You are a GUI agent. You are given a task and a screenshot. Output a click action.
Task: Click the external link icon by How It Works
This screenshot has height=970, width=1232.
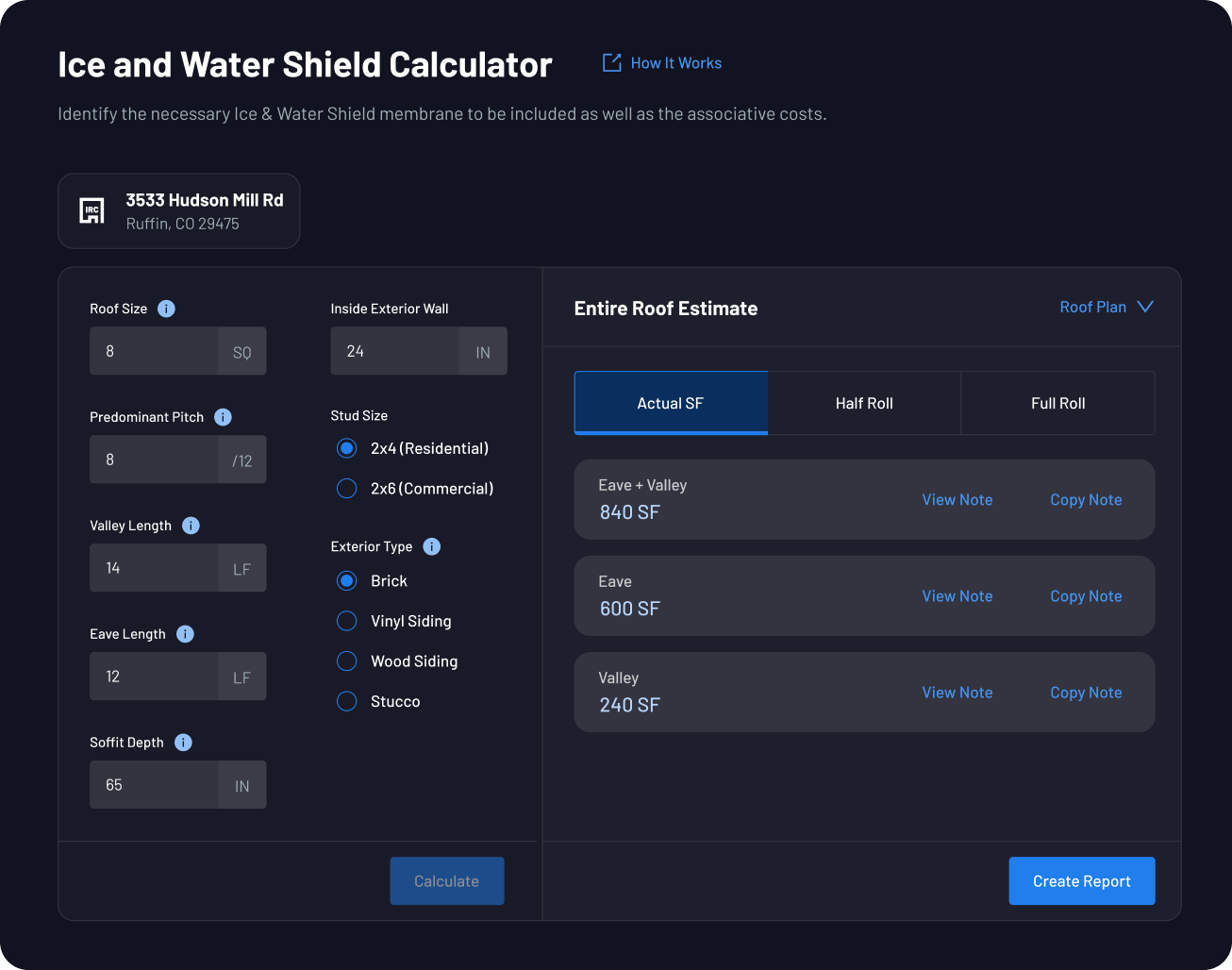(x=611, y=63)
